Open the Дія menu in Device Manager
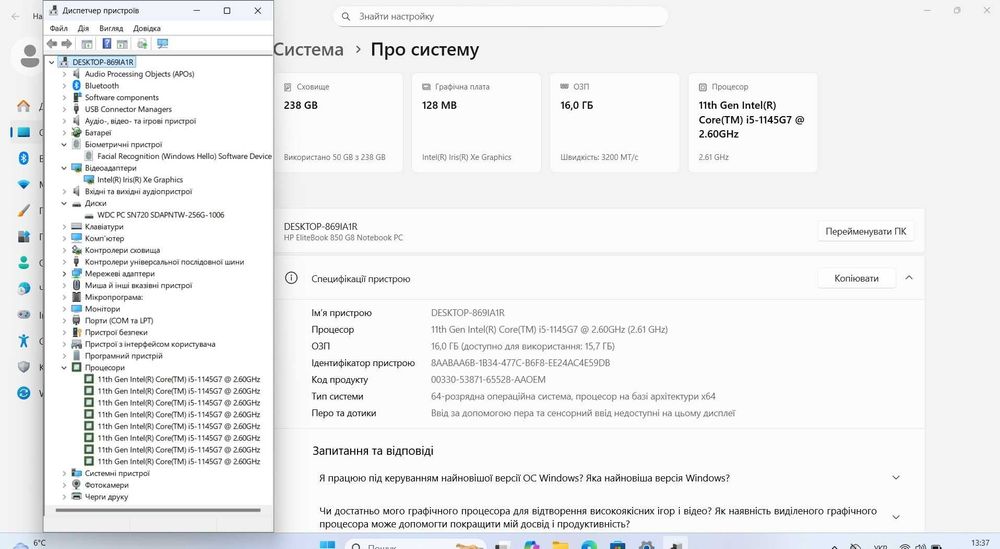 pyautogui.click(x=83, y=28)
